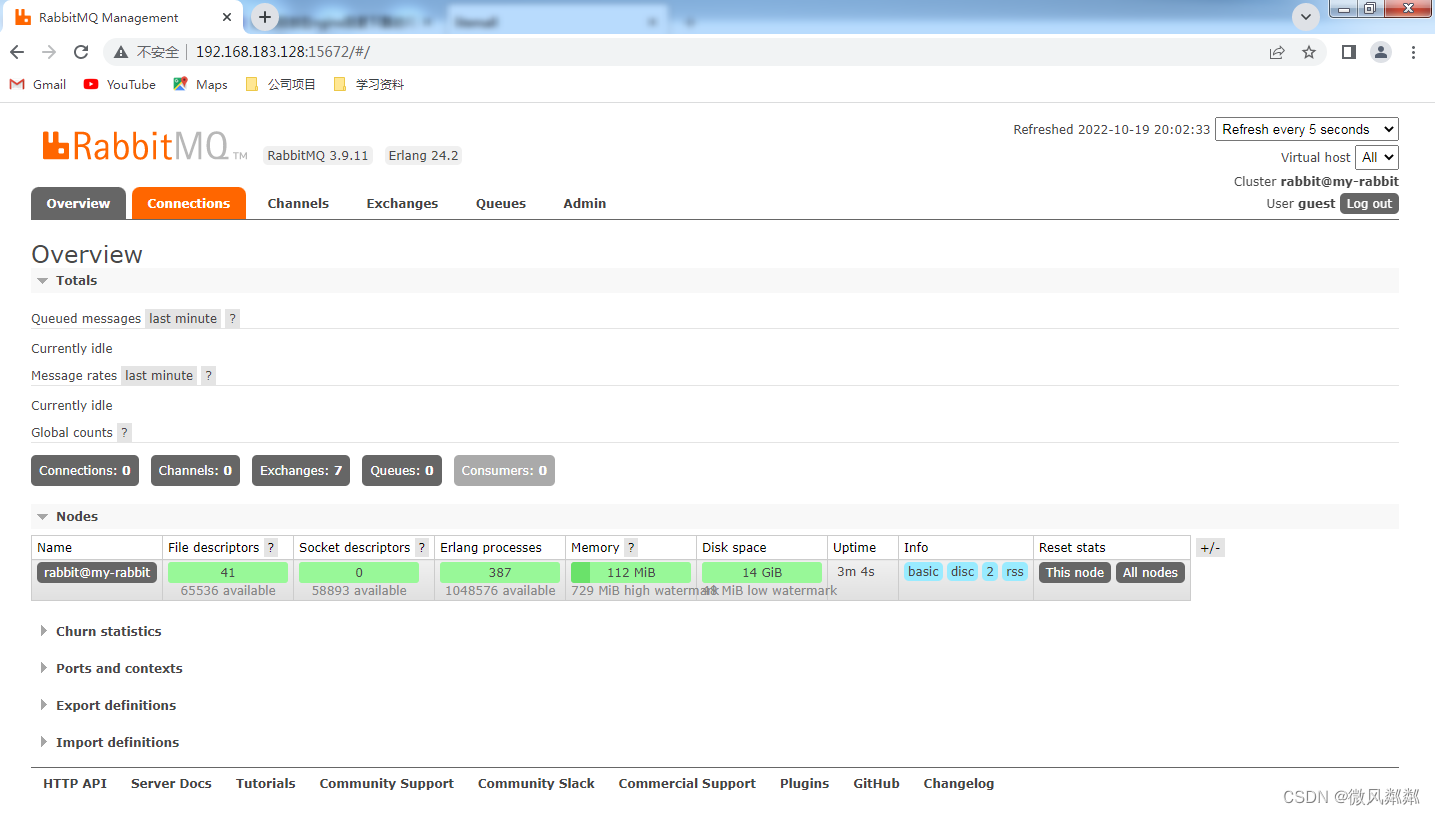Screen dimensions: 1435x815
Task: Open the Tutorials footer link
Action: 266,784
